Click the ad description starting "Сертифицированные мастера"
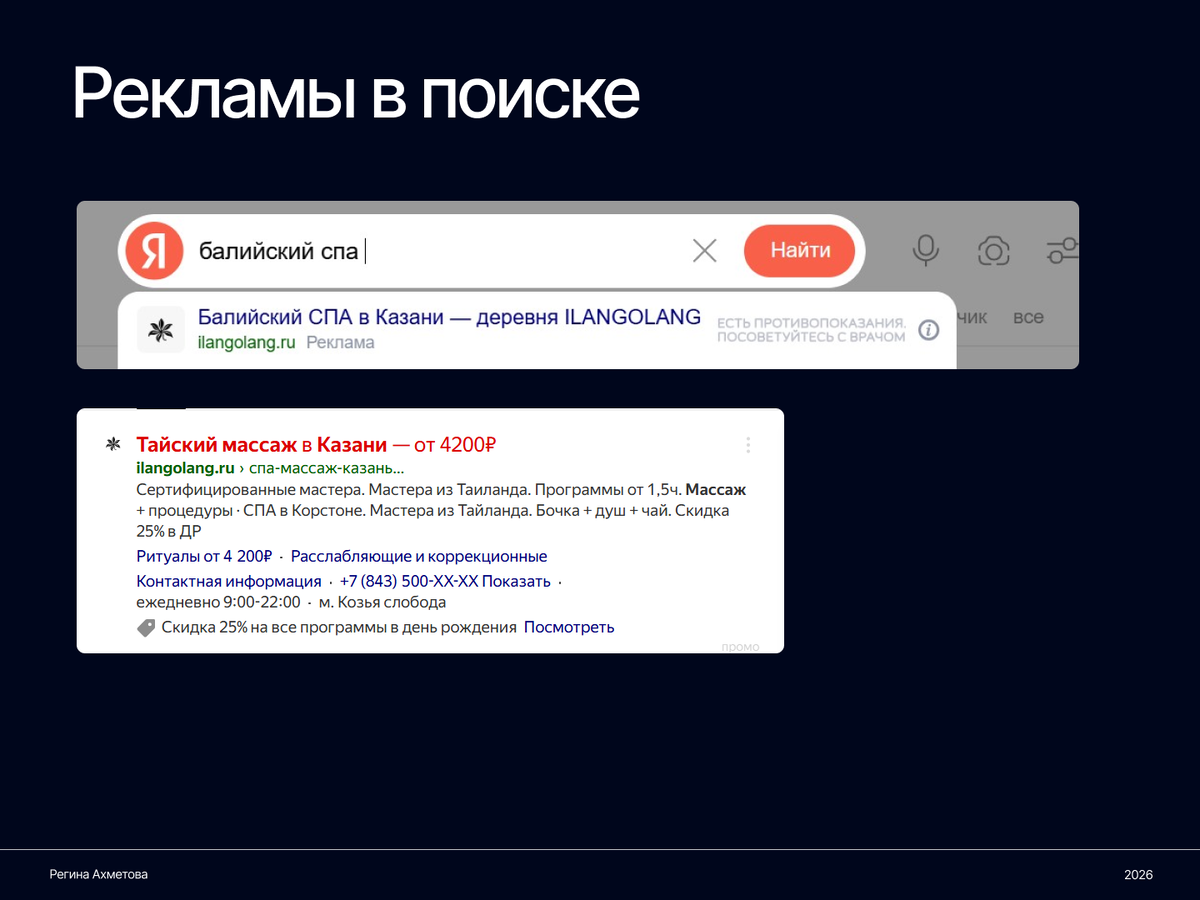This screenshot has height=900, width=1200. tap(441, 510)
